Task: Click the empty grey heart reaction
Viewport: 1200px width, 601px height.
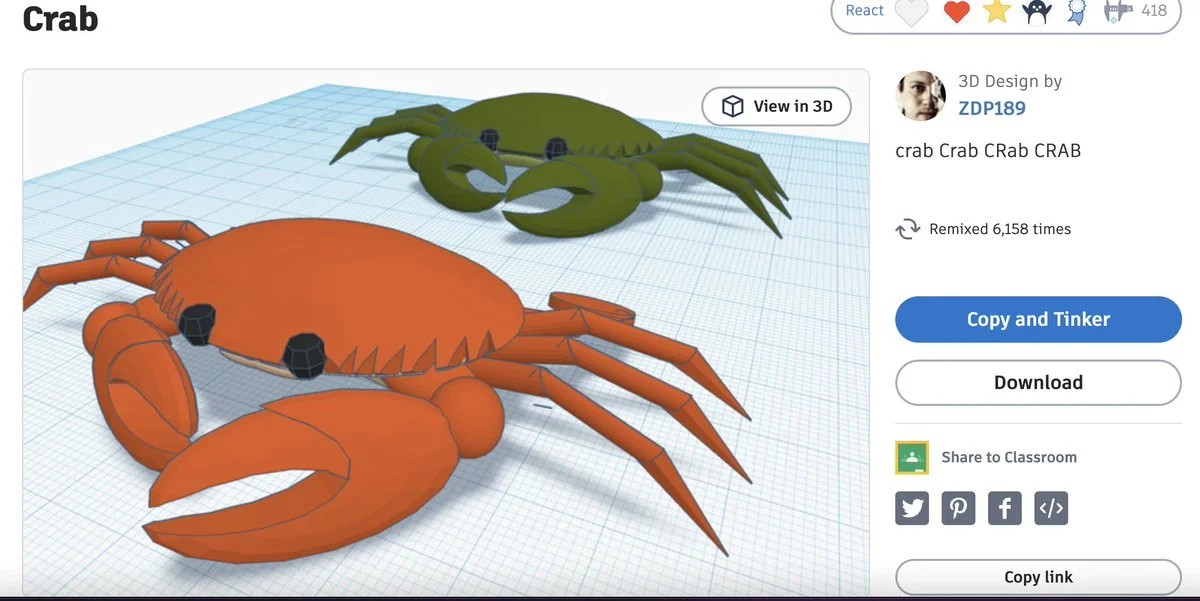Action: pyautogui.click(x=912, y=11)
